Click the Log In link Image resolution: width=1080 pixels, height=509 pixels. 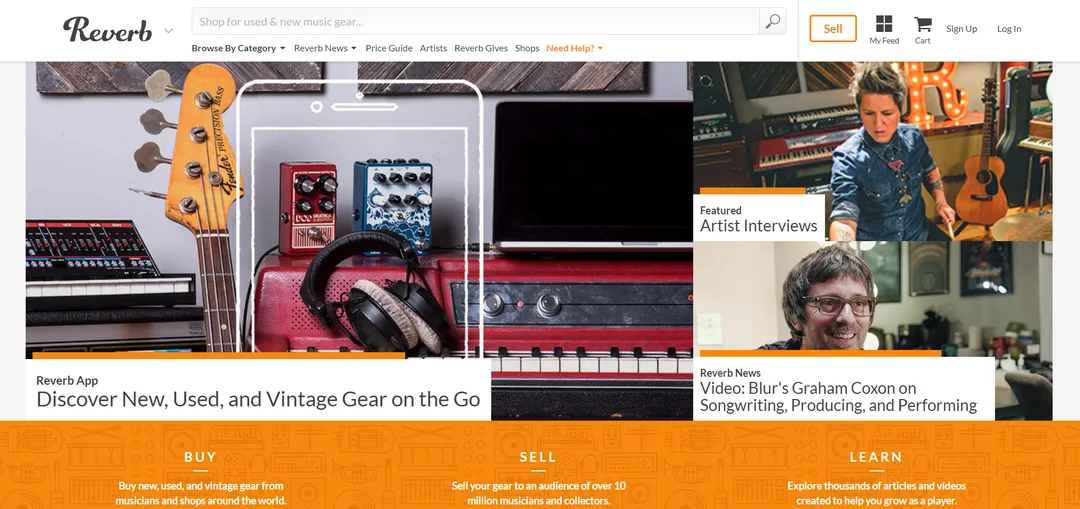click(x=1009, y=29)
